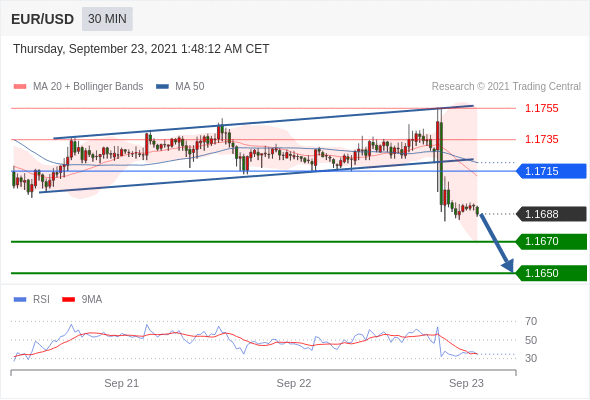
Task: Click the Sep 21 date label
Action: tap(122, 383)
